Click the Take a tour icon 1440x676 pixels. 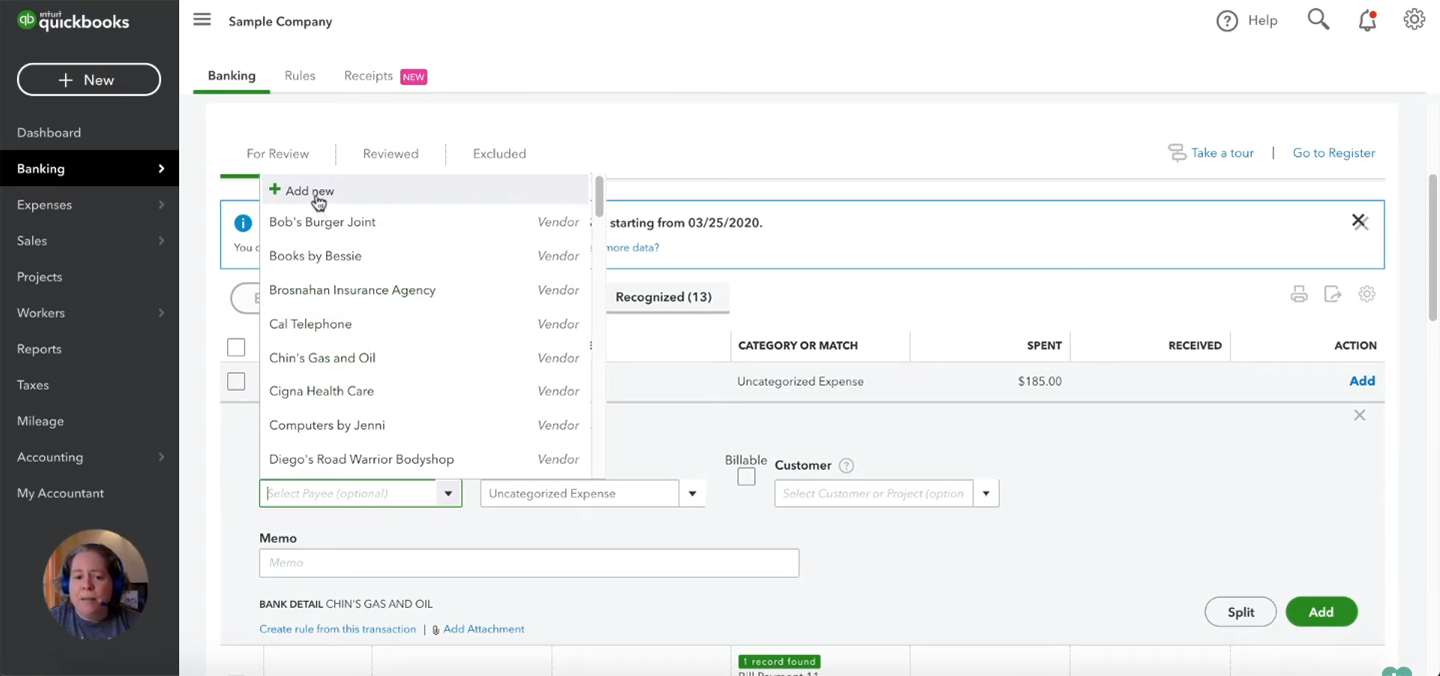click(x=1177, y=153)
